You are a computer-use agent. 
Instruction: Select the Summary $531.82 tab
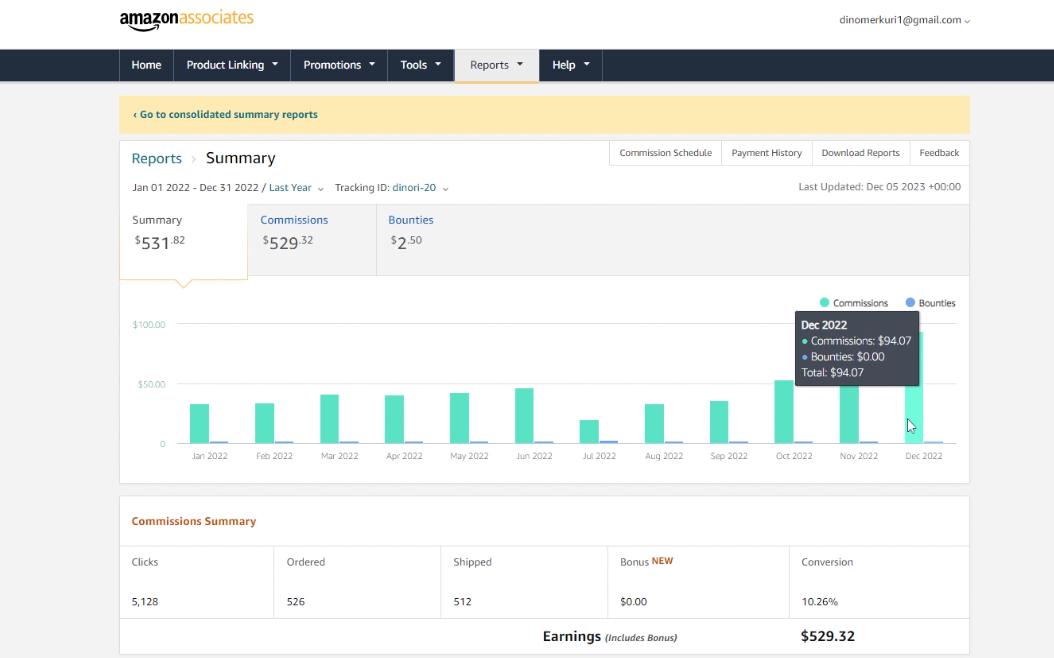(184, 241)
